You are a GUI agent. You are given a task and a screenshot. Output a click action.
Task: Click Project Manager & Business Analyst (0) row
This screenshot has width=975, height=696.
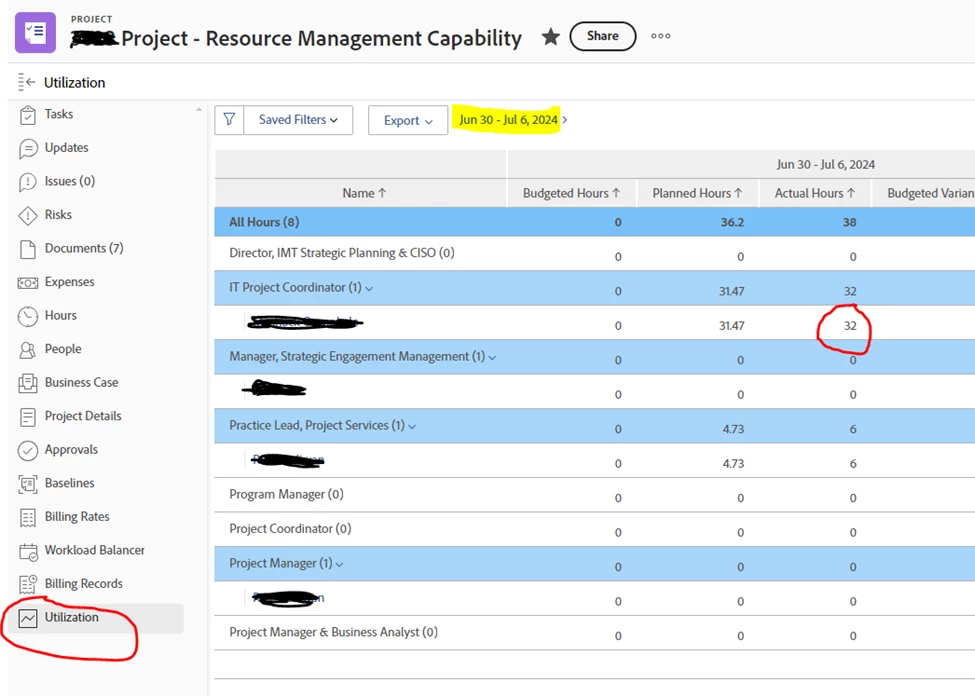[594, 633]
